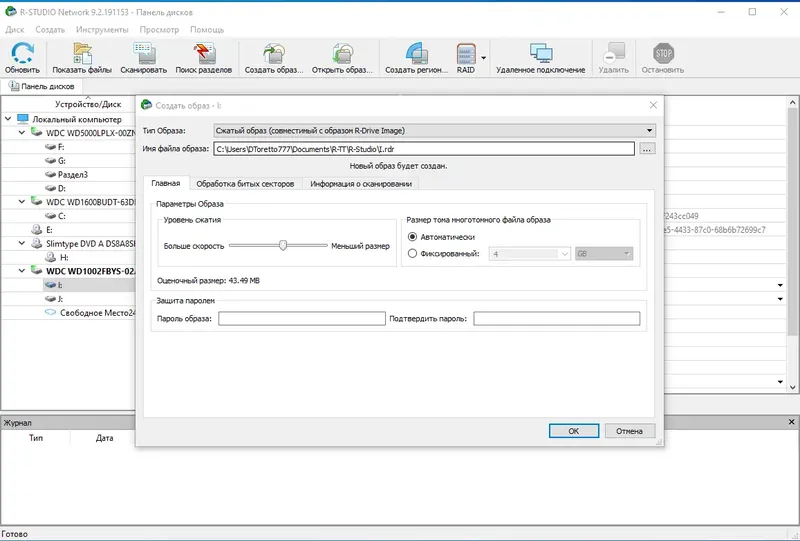Select the WDC WD1600BUDT disk icon

[x=36, y=202]
